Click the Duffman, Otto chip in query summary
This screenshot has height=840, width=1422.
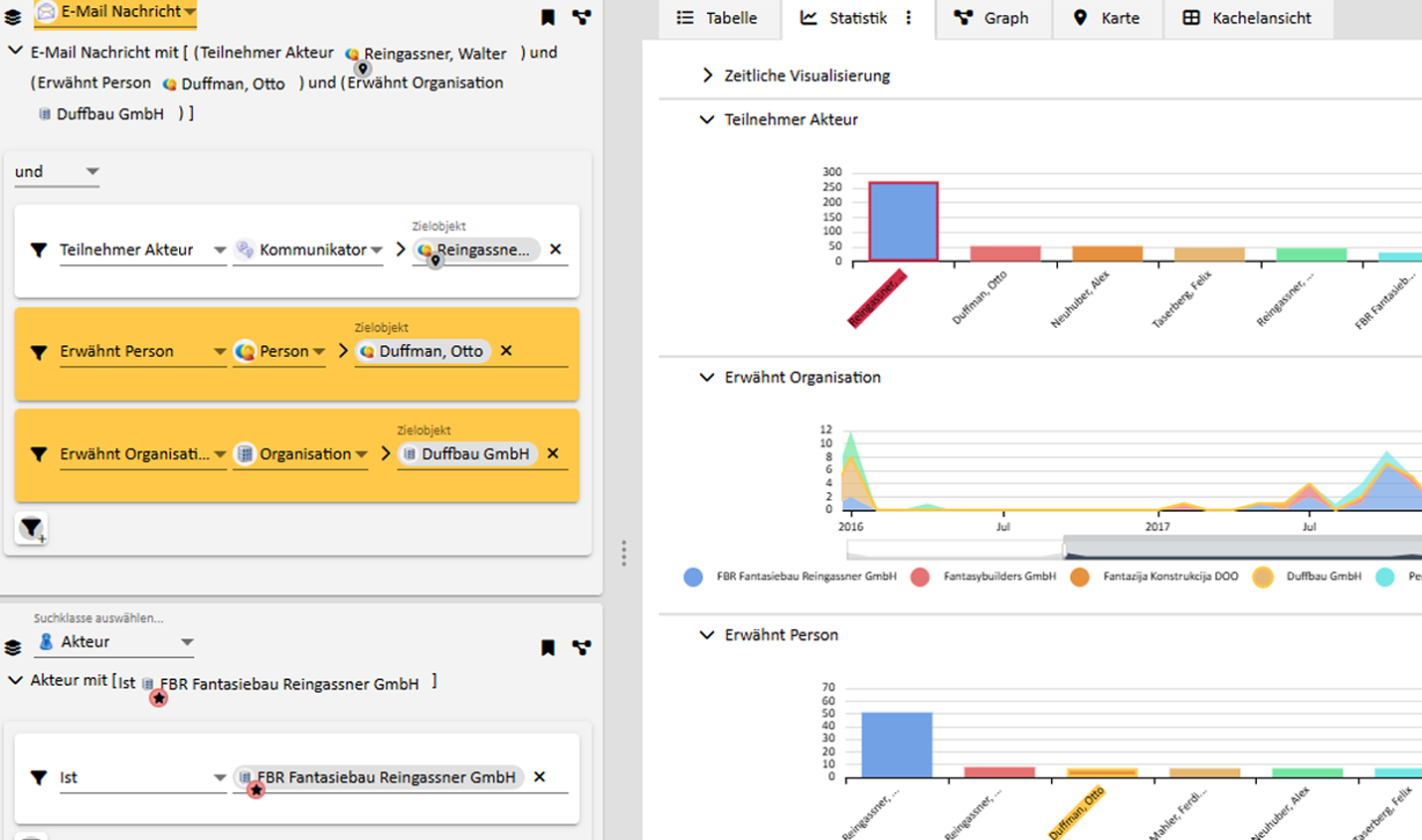224,84
